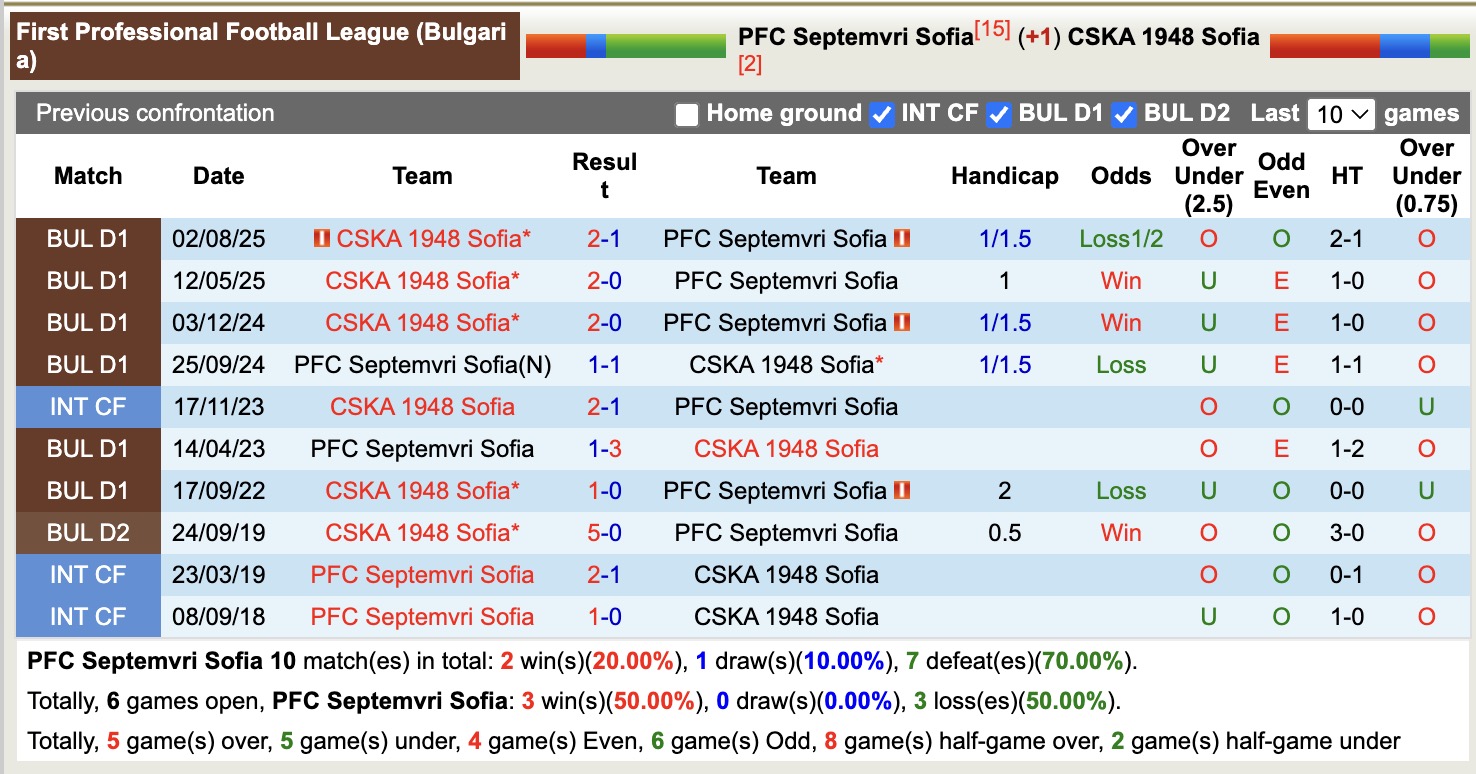Select the red card icon in the 03/12/24 row
Image resolution: width=1476 pixels, height=774 pixels.
(903, 322)
